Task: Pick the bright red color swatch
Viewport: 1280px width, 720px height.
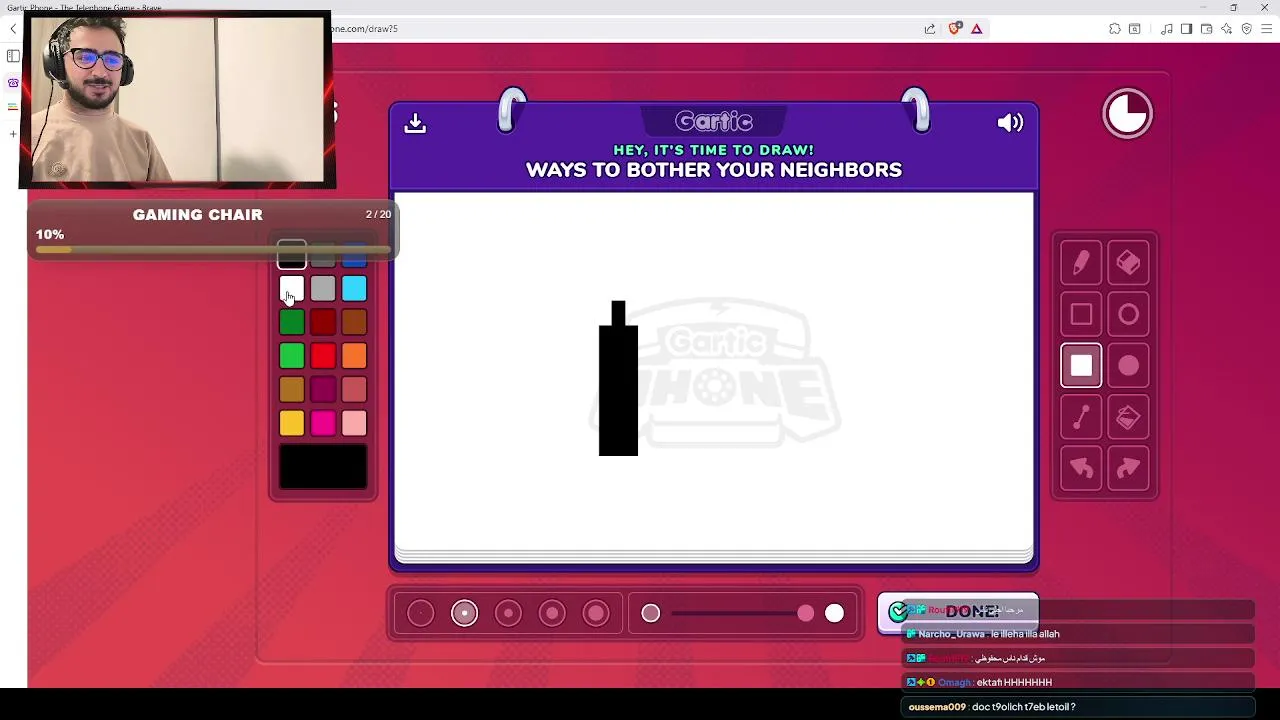Action: pos(323,356)
